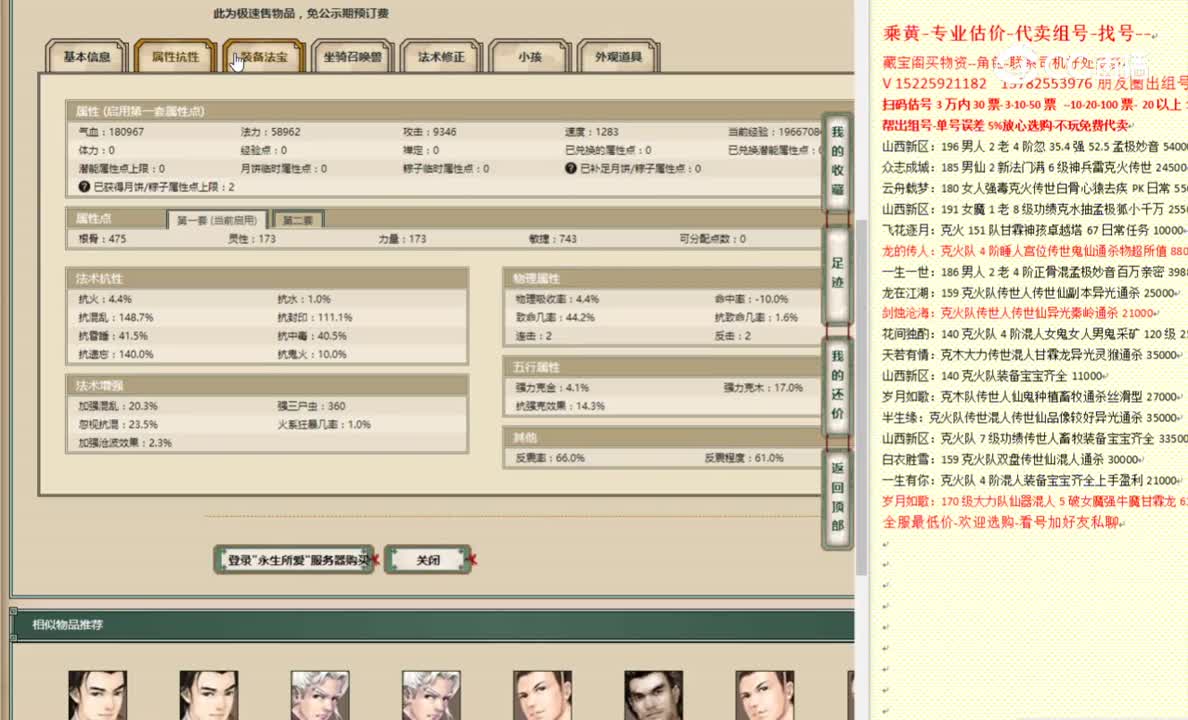This screenshot has width=1188, height=720.
Task: Click the 抗致命几率：1.6% entry
Action: [x=756, y=318]
